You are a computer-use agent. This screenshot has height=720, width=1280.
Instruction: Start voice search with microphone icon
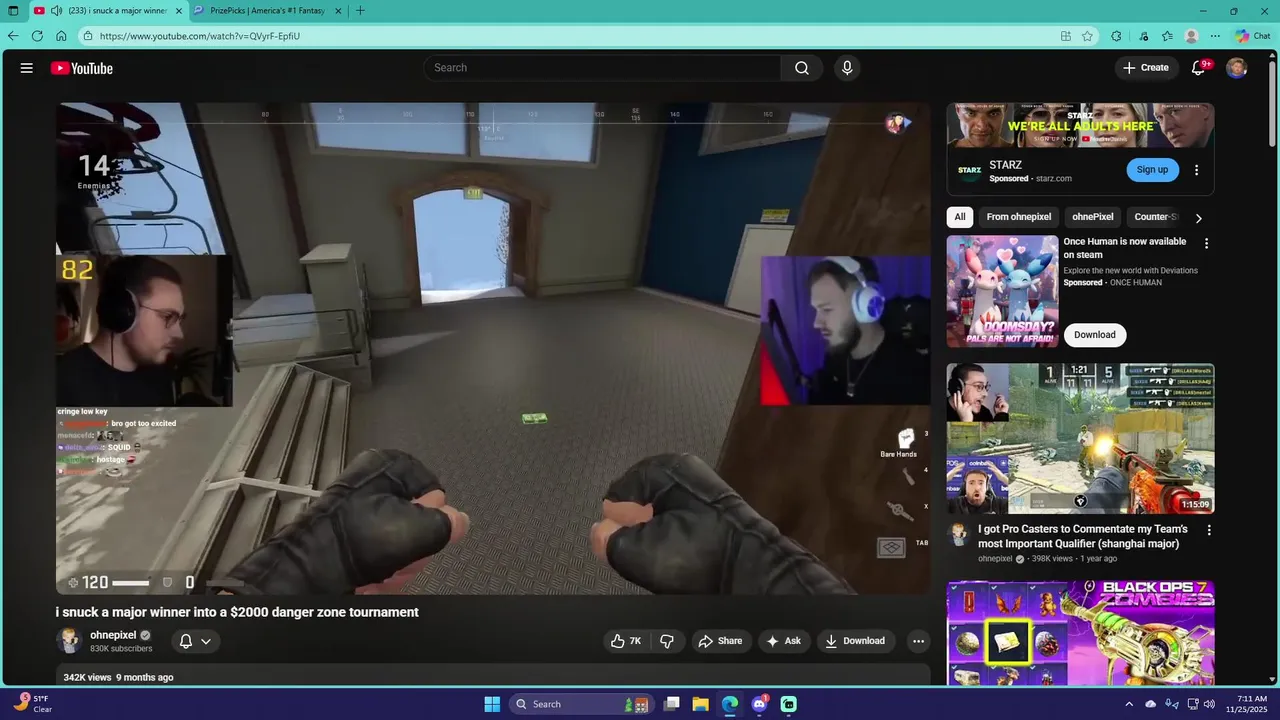pyautogui.click(x=847, y=68)
